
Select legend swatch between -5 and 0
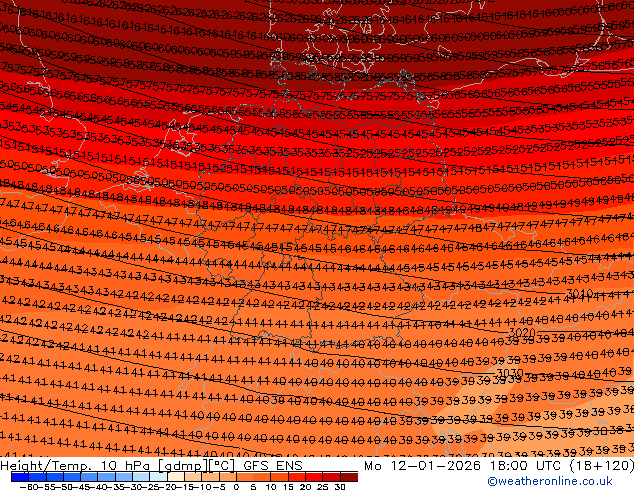pos(228,477)
